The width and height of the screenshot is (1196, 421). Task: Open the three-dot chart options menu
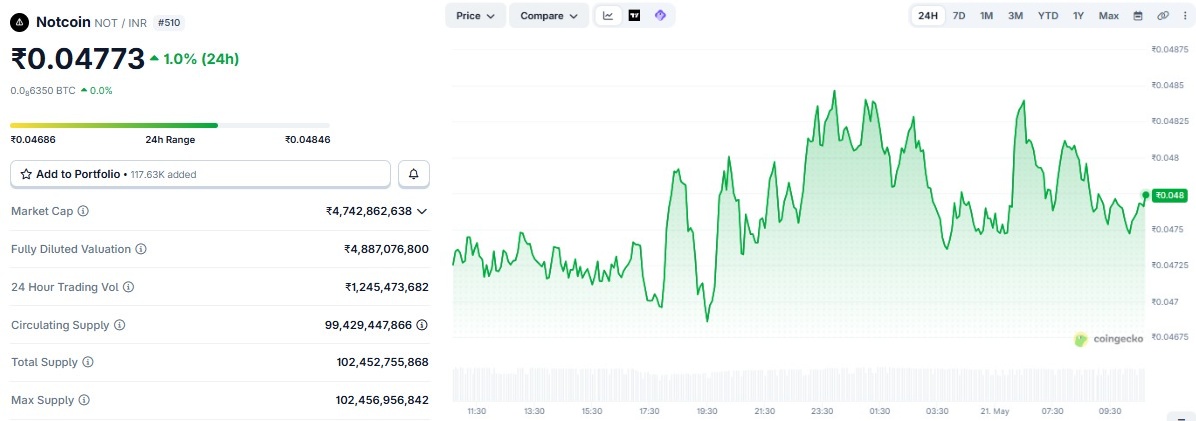pyautogui.click(x=1185, y=15)
